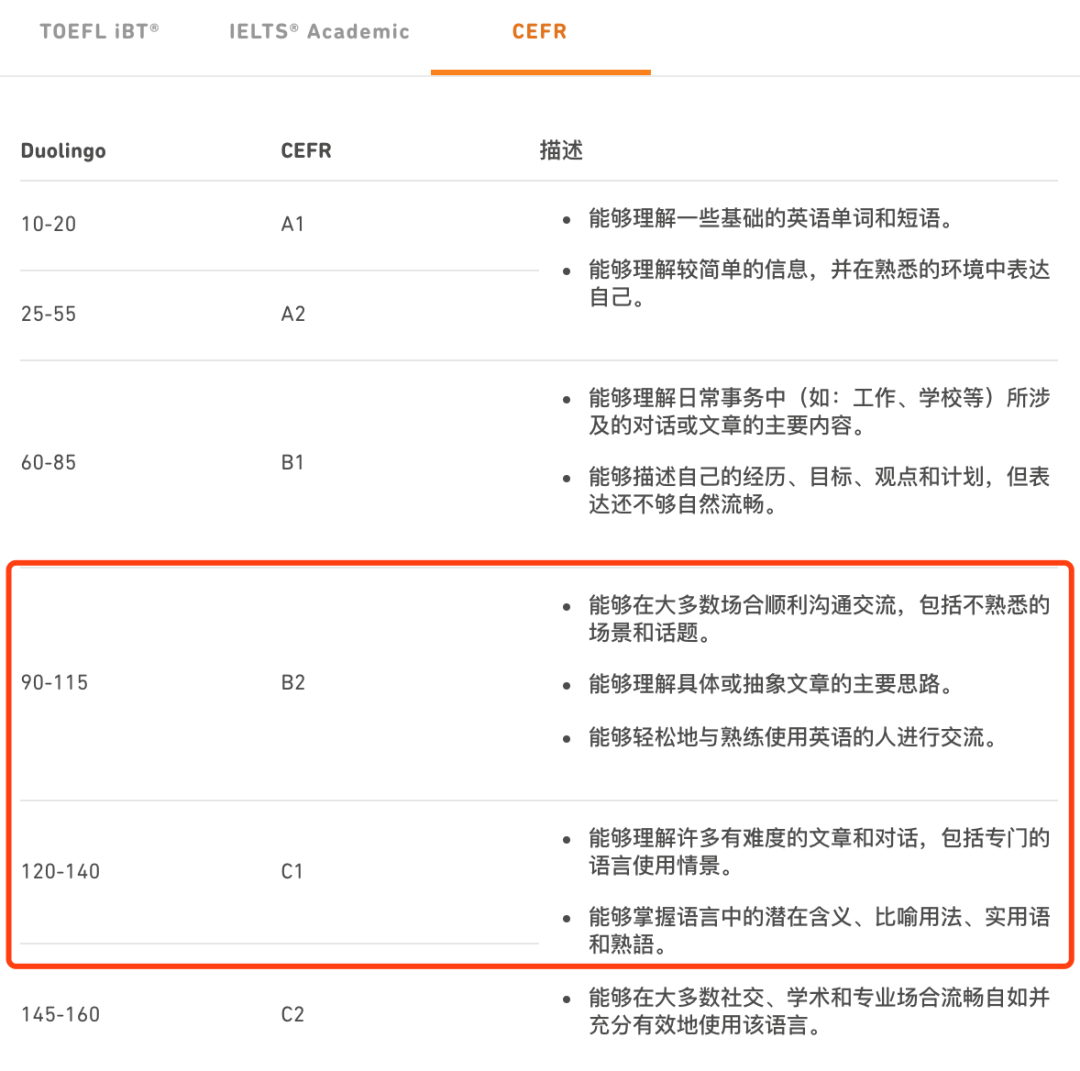Select the A2 level cell
Viewport: 1080px width, 1071px height.
pos(293,314)
